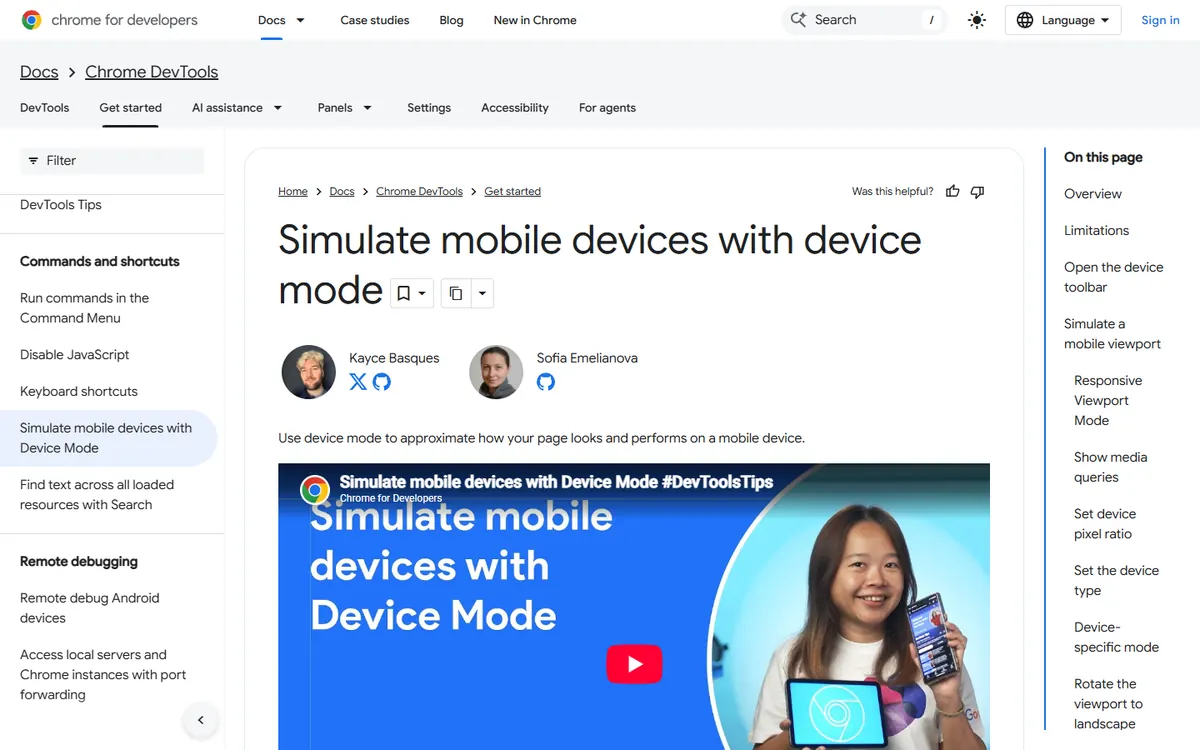Viewport: 1200px width, 750px height.
Task: Go to New in Chrome
Action: (x=535, y=20)
